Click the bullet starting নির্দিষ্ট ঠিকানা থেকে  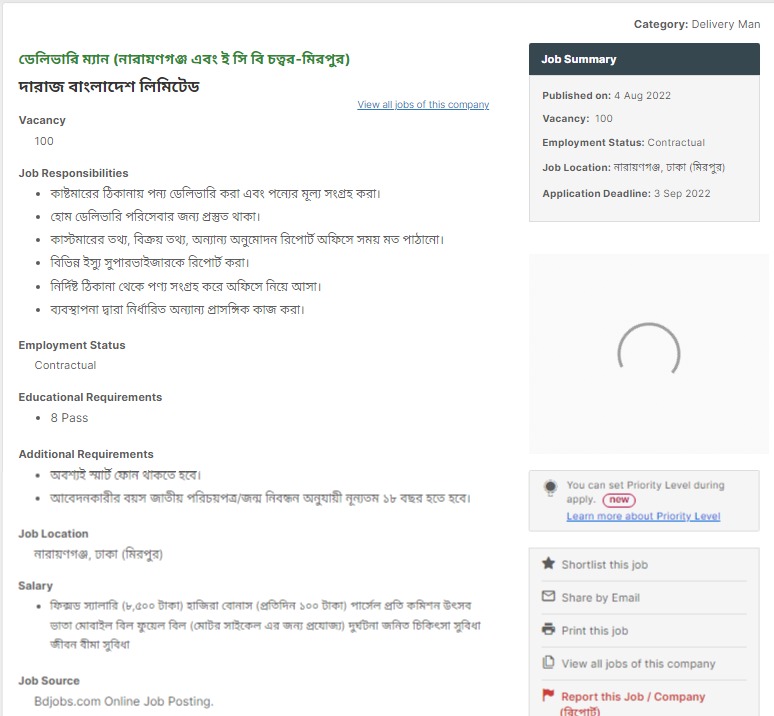tap(186, 286)
